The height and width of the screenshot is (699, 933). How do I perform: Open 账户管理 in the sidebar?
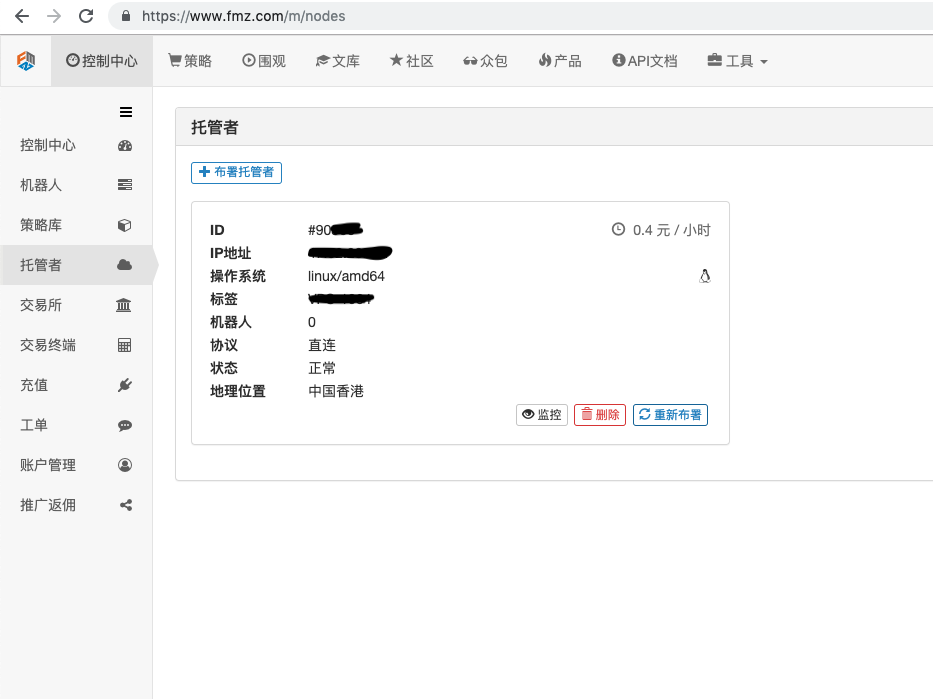point(48,465)
